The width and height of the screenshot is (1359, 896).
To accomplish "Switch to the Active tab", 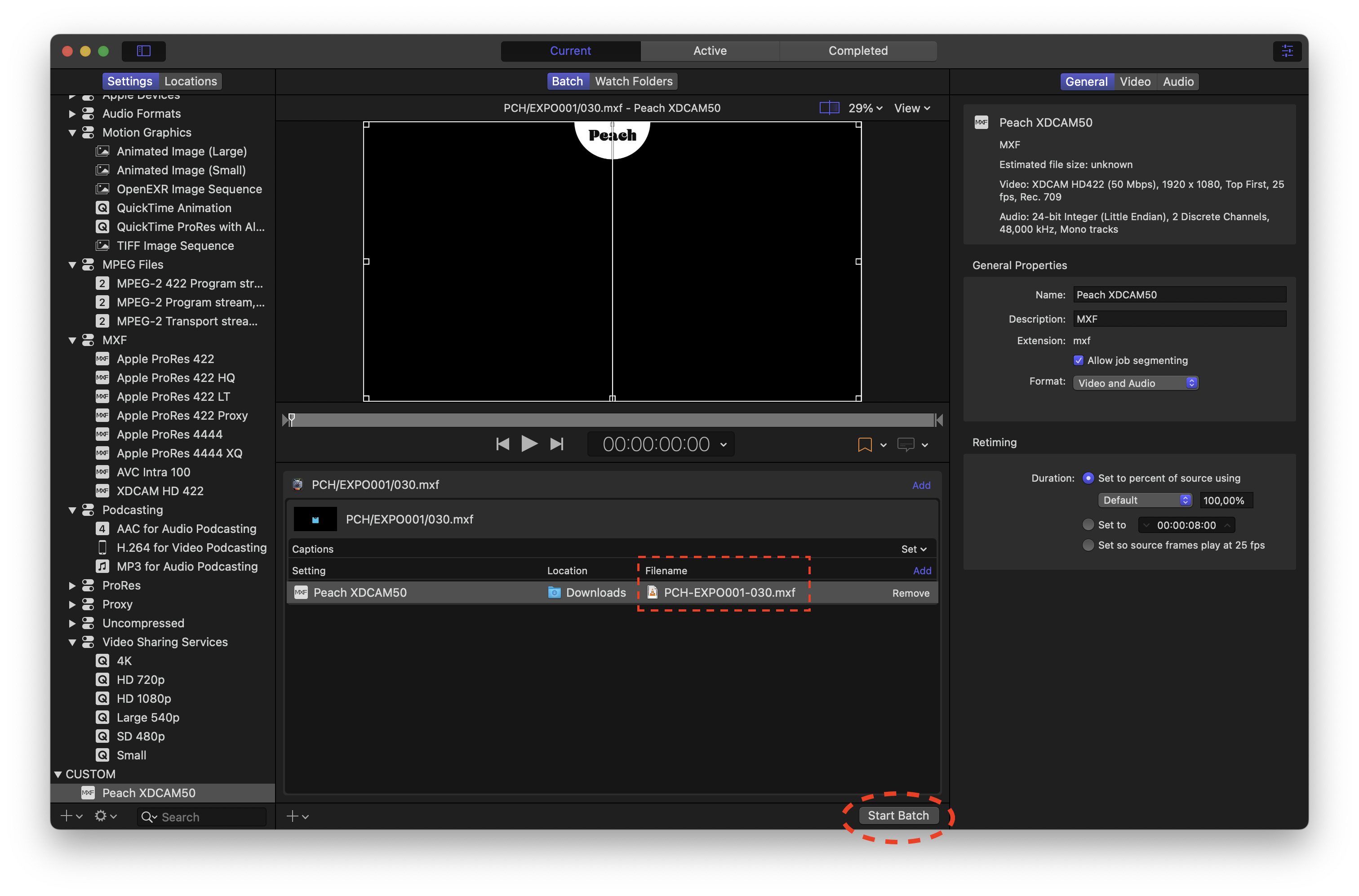I will pos(710,51).
